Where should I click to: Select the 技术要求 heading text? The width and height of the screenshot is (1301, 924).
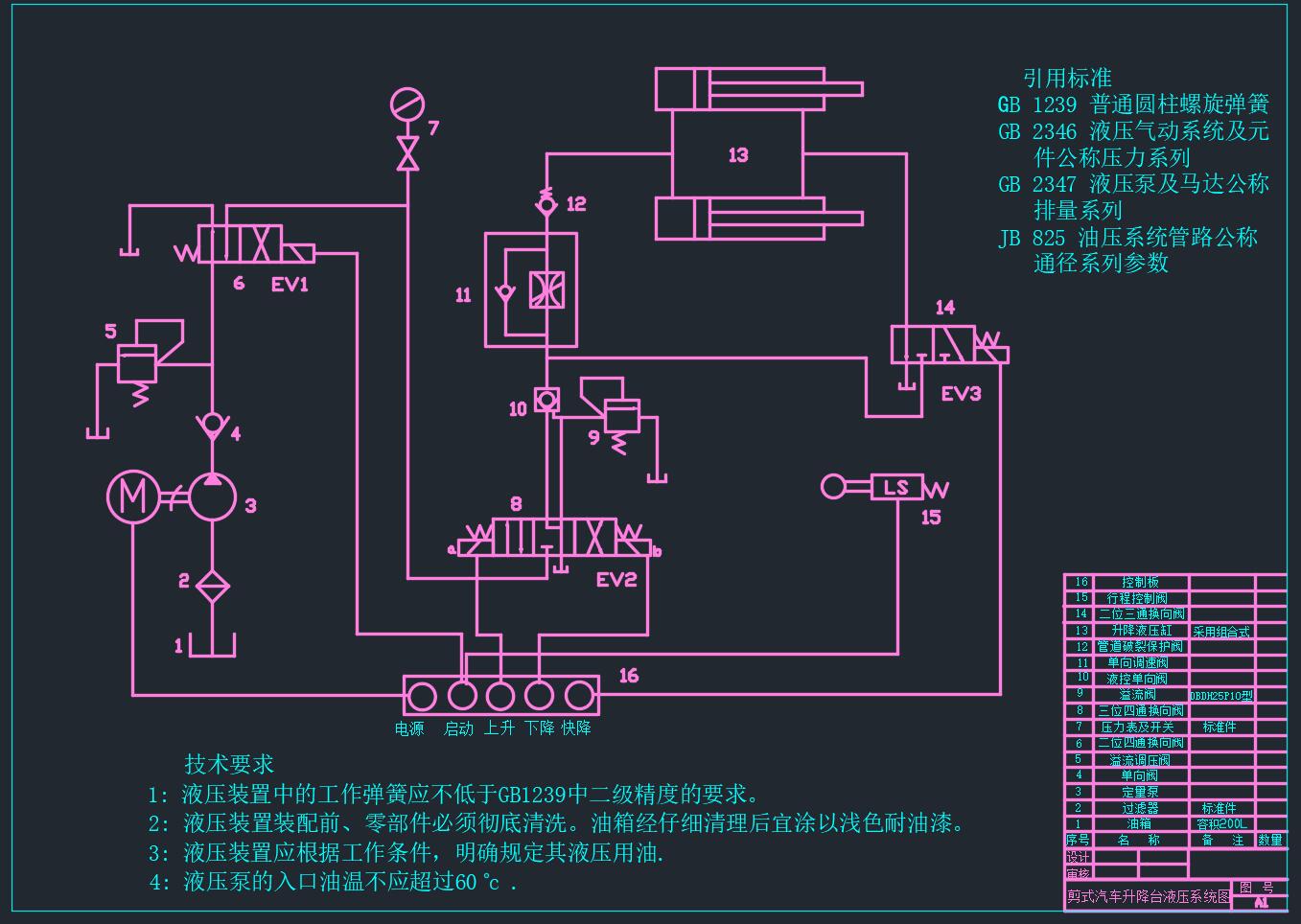(x=229, y=764)
